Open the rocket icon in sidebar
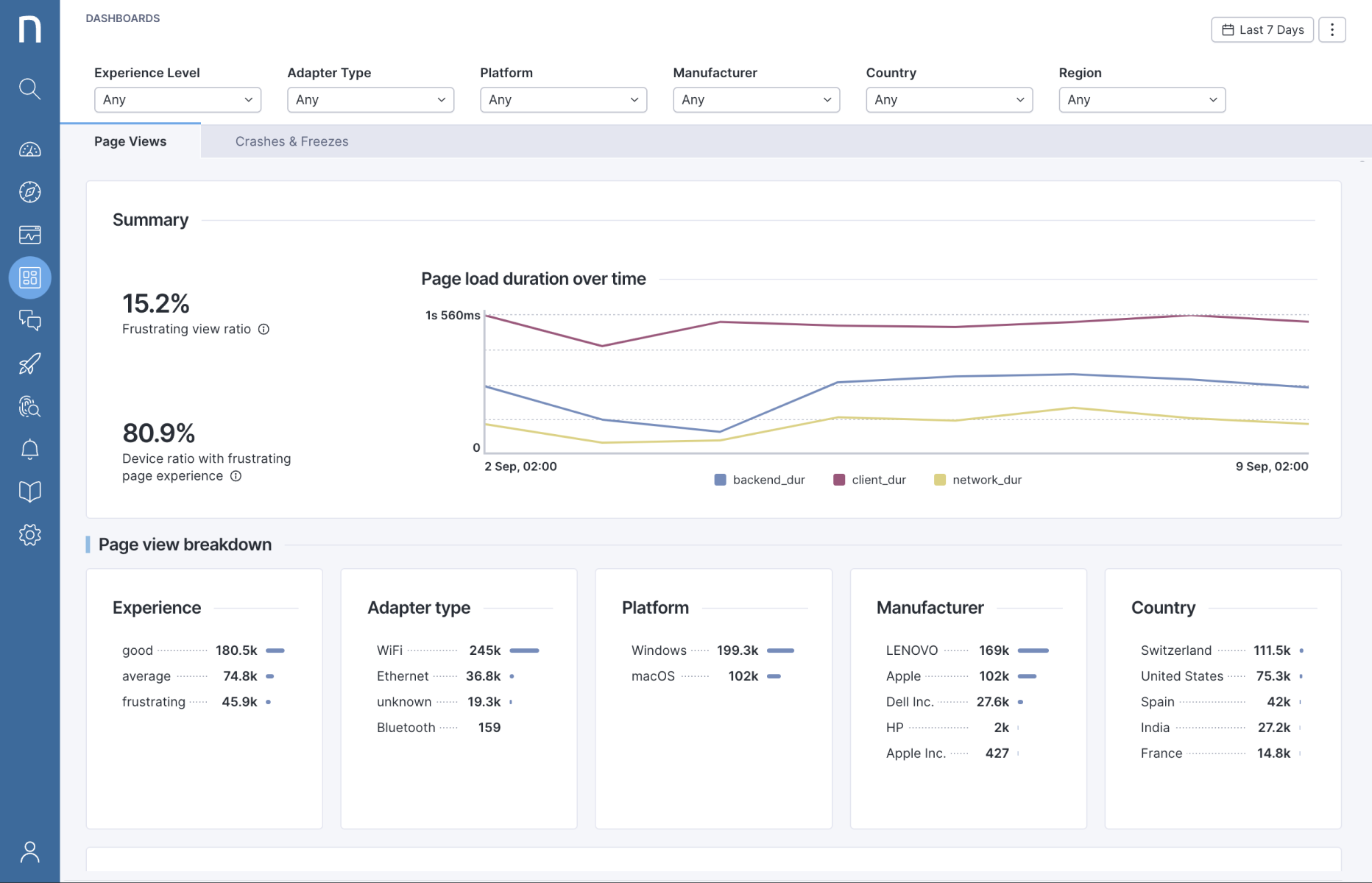The height and width of the screenshot is (883, 1372). pos(29,364)
